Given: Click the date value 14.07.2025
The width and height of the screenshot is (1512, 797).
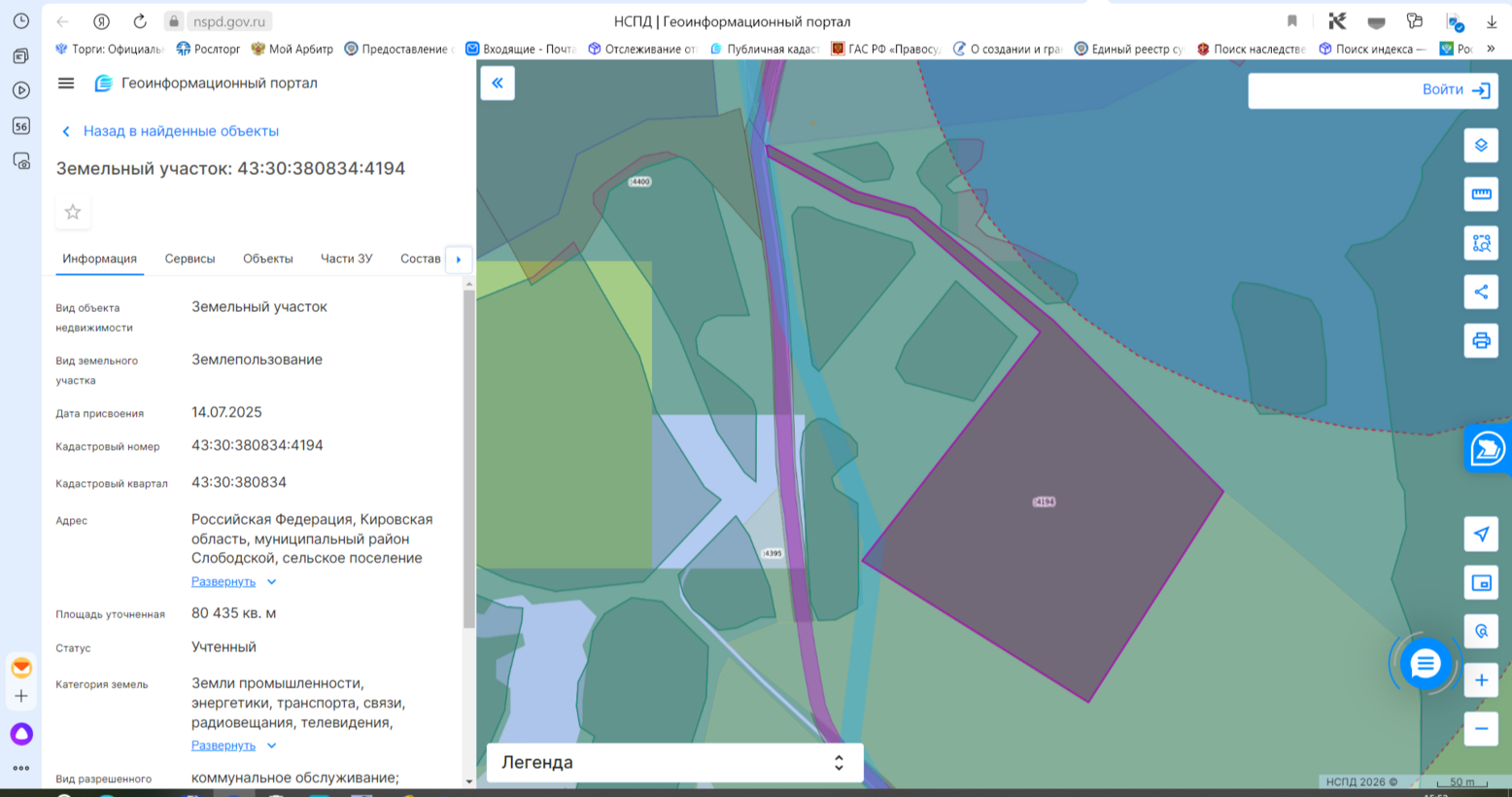Looking at the screenshot, I should [x=226, y=412].
